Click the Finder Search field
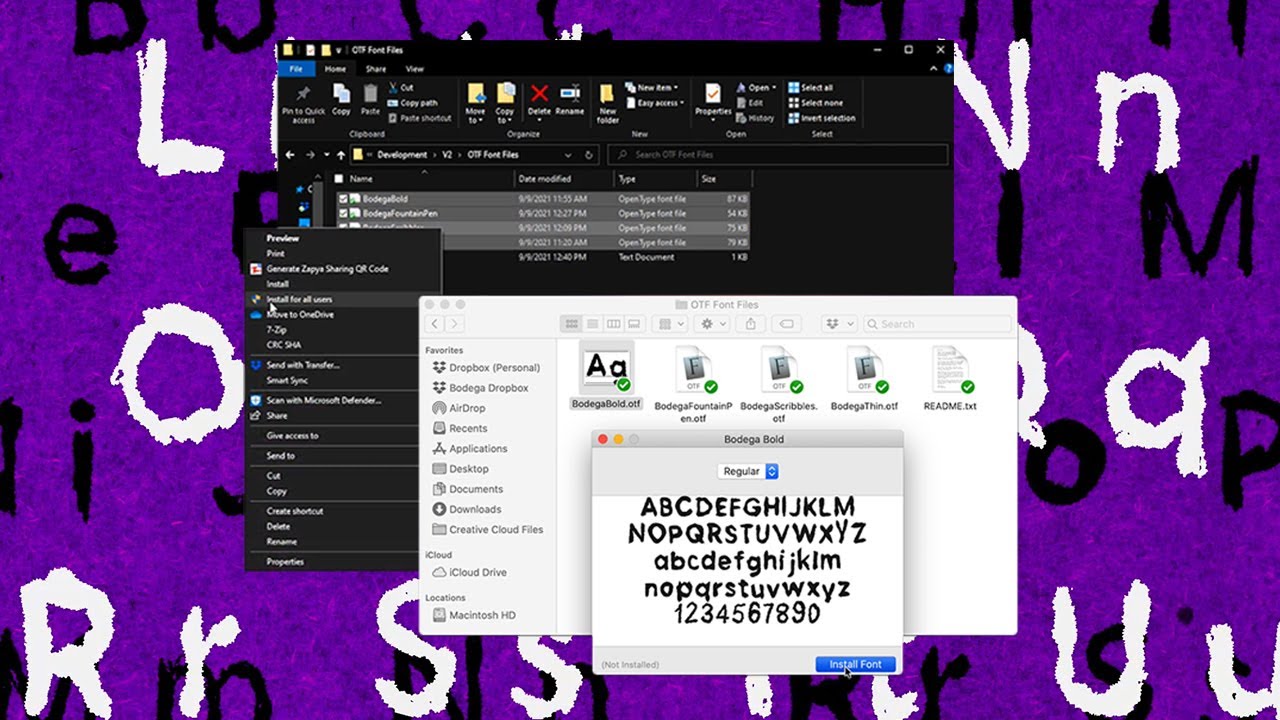Viewport: 1280px width, 720px height. [x=938, y=324]
